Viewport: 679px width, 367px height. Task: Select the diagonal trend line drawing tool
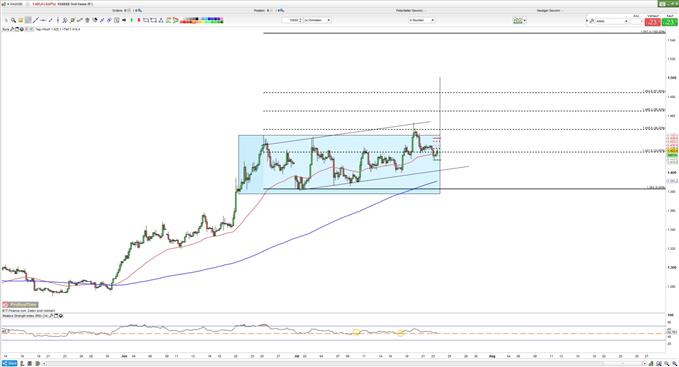click(x=36, y=20)
